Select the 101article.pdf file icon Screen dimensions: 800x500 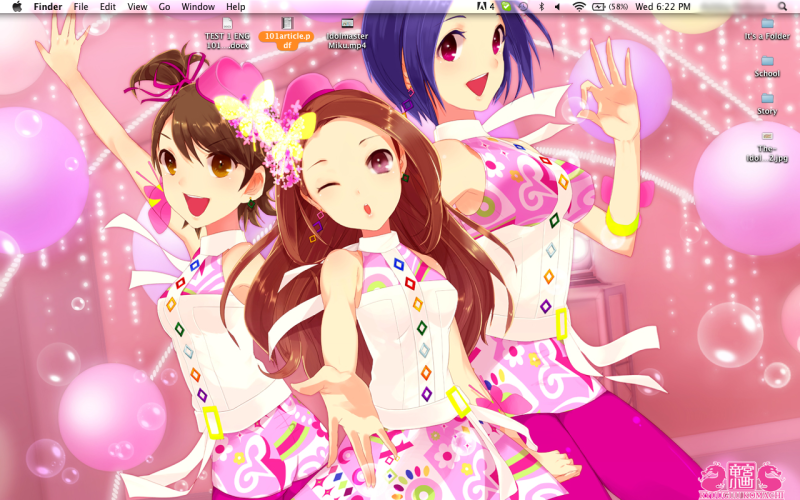[287, 23]
